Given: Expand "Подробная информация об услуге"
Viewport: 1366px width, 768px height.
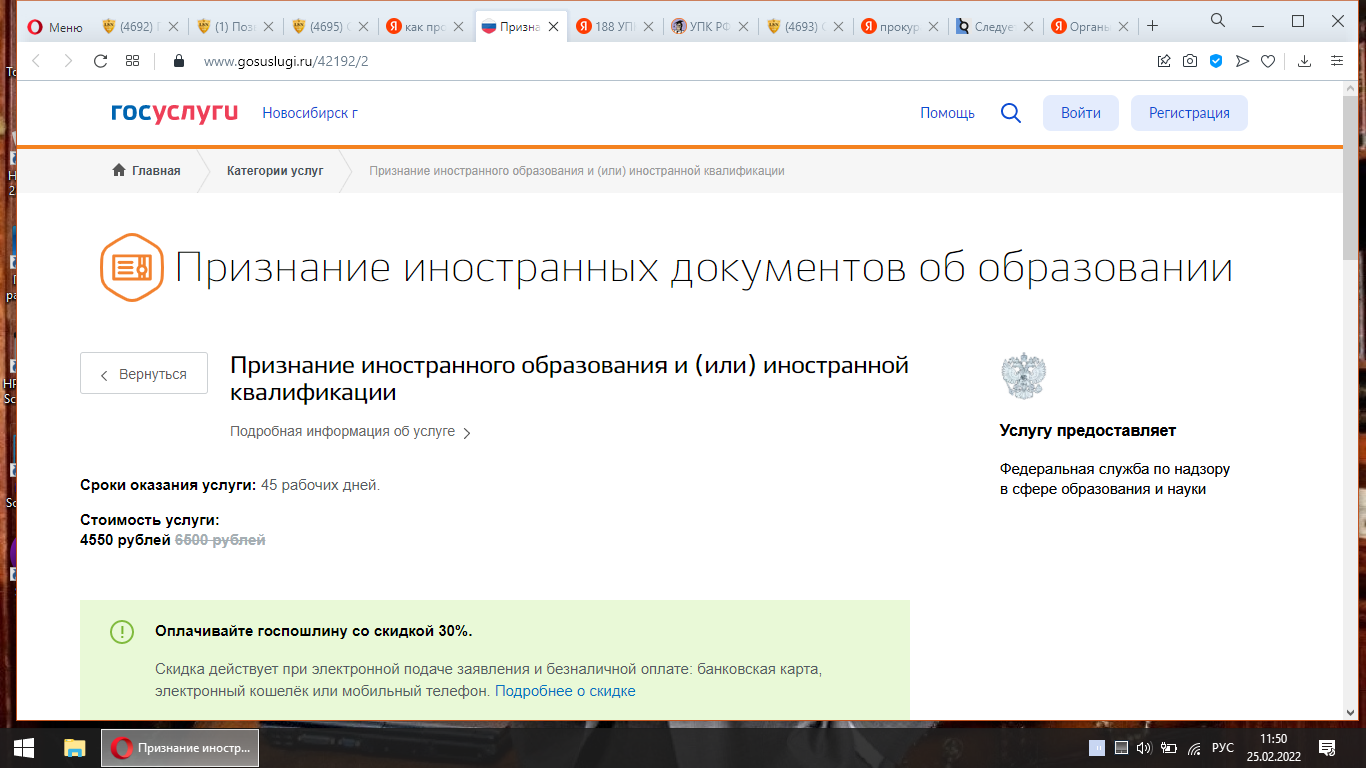Looking at the screenshot, I should (350, 432).
